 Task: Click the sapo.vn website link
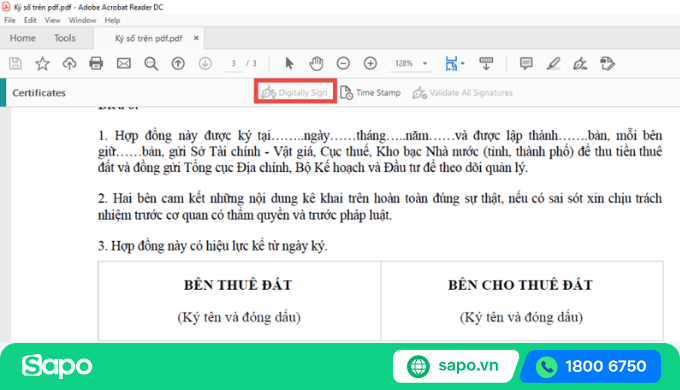(456, 366)
